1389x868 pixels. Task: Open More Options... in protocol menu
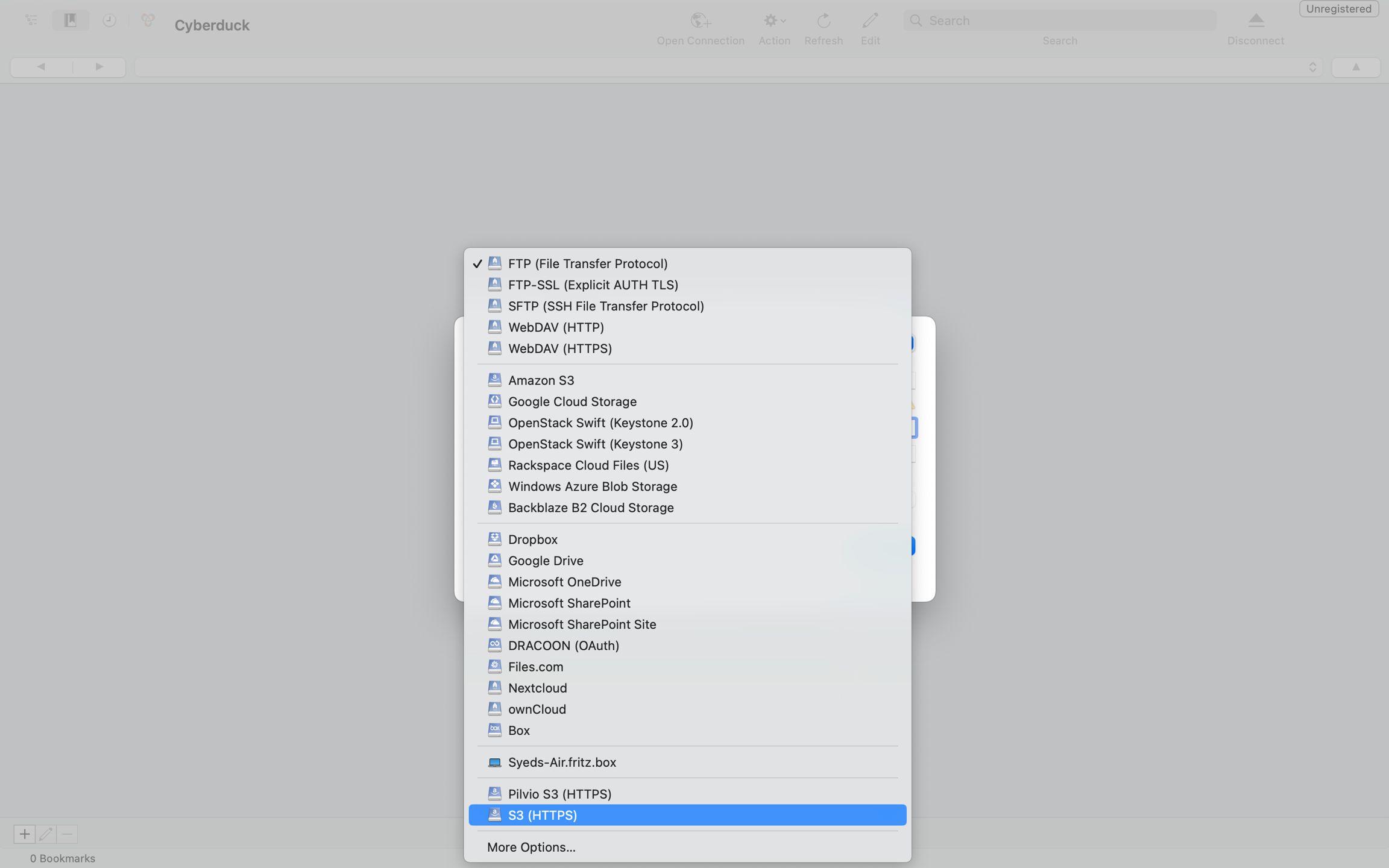tap(687, 847)
